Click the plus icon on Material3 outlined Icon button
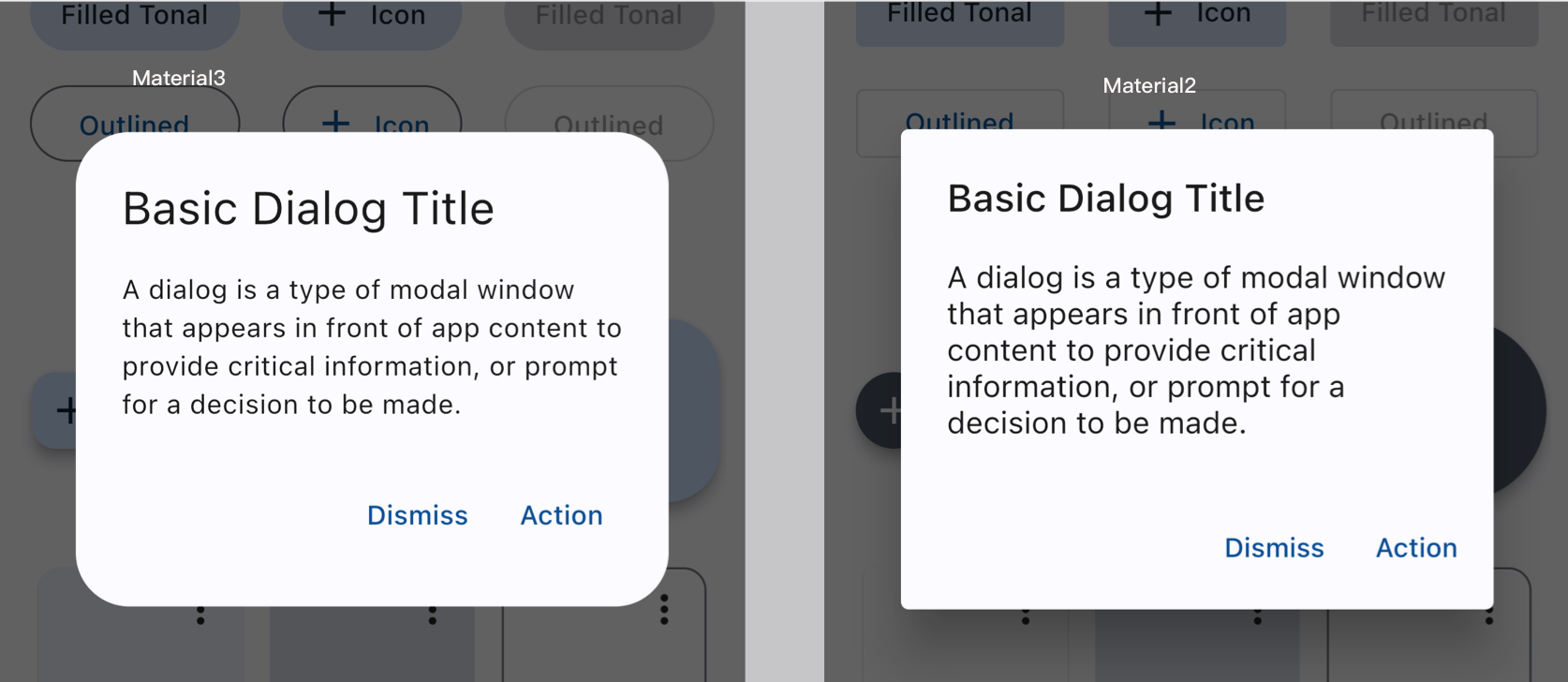The width and height of the screenshot is (1568, 682). (x=335, y=122)
